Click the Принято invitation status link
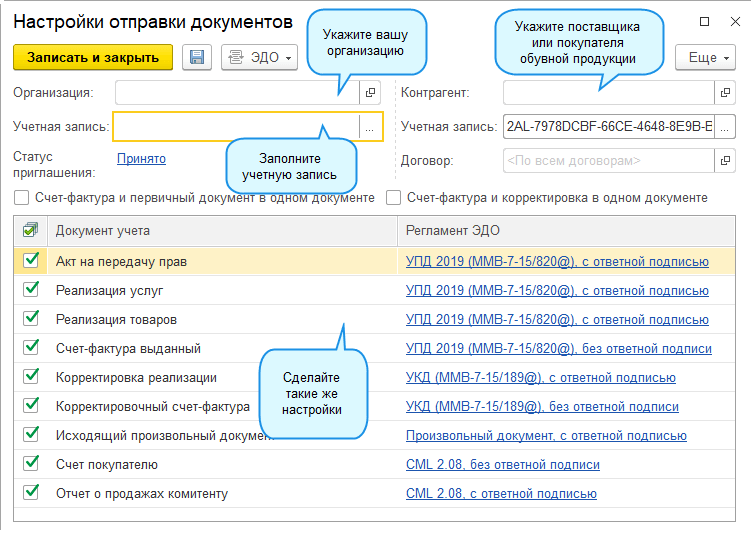This screenshot has height=534, width=755. click(x=141, y=158)
